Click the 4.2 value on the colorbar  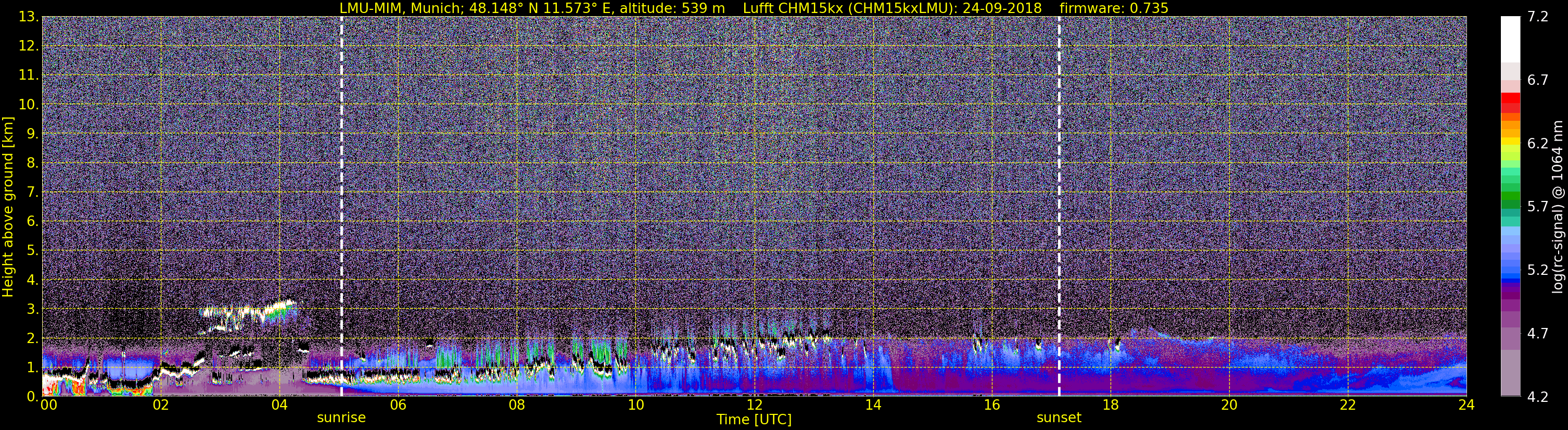1538,397
